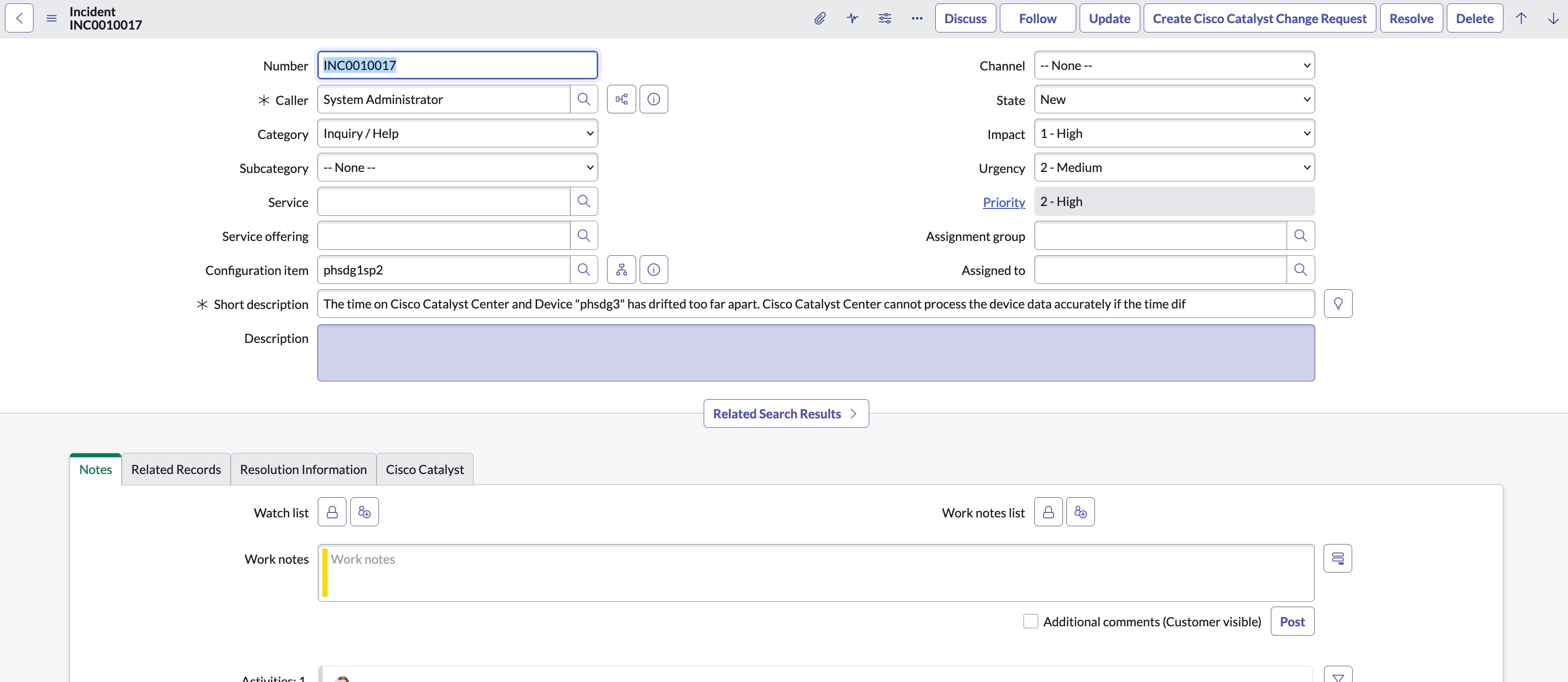Viewport: 1568px width, 682px height.
Task: Change the State dropdown from New
Action: [1174, 99]
